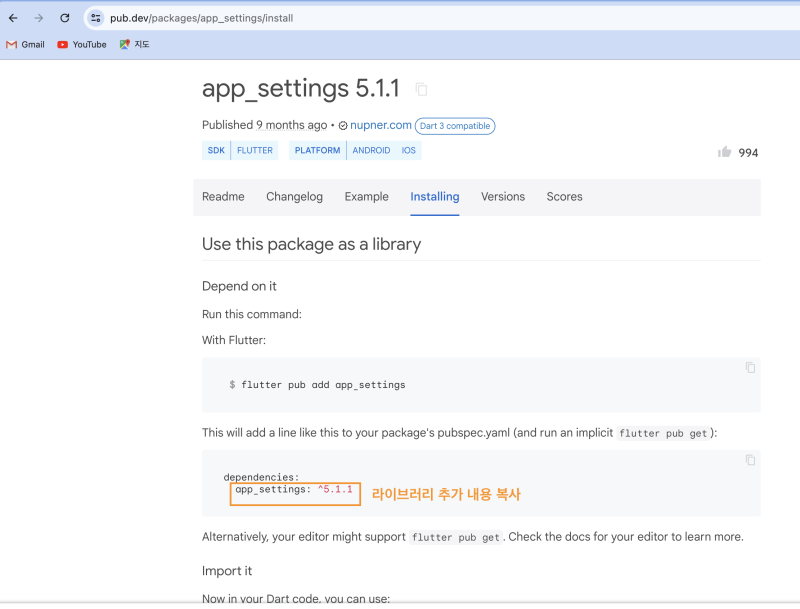Click the browser forward arrow
Viewport: 800px width, 609px height.
point(39,18)
